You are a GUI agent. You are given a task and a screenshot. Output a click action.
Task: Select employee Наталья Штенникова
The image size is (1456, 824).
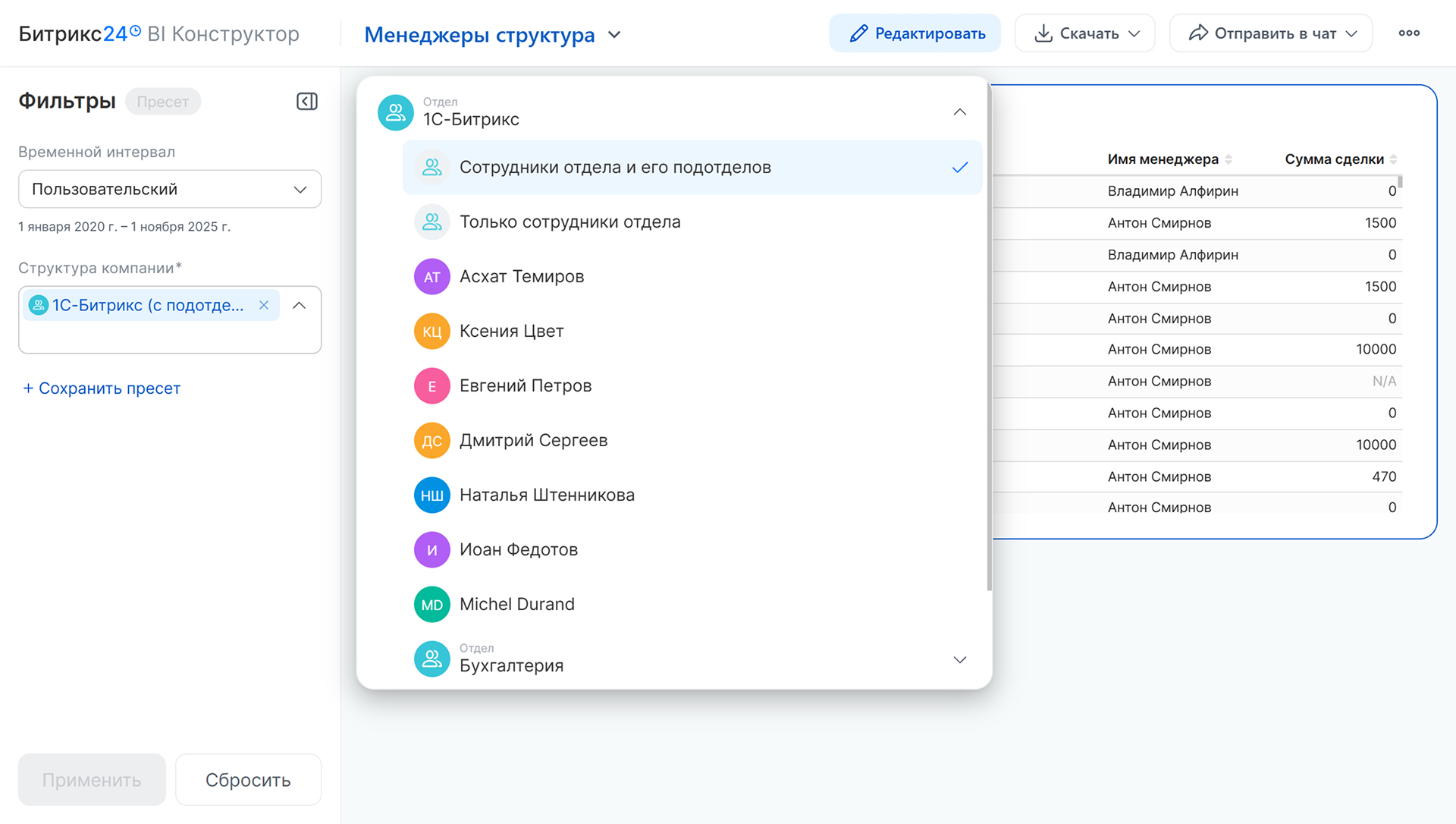click(x=547, y=495)
